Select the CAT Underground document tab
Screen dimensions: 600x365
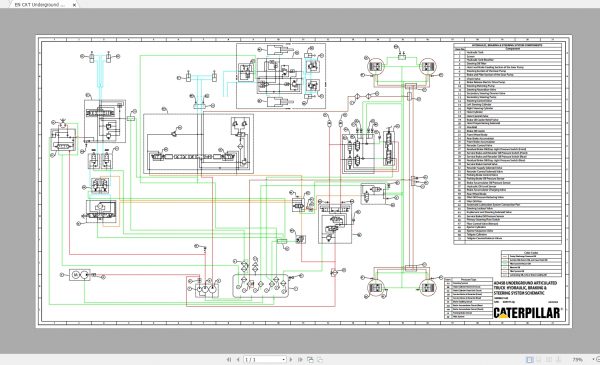pos(40,5)
